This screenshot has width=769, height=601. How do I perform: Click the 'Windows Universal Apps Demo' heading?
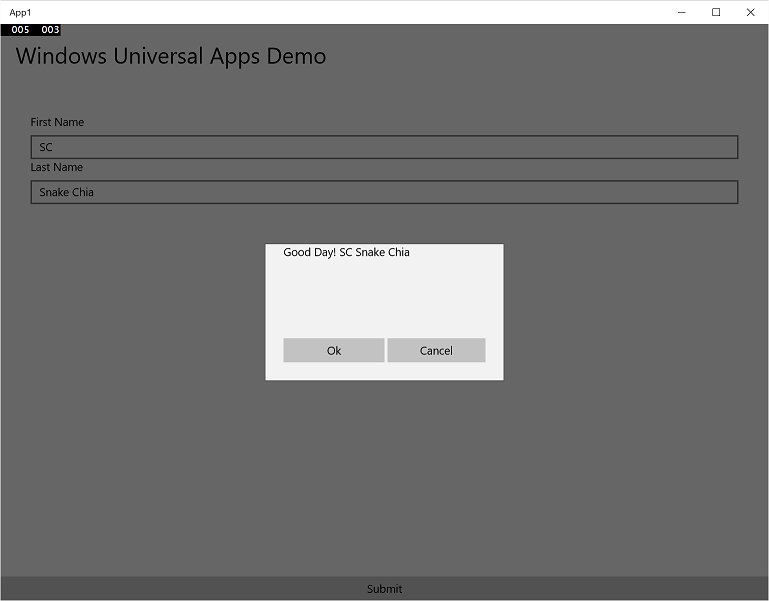[171, 56]
